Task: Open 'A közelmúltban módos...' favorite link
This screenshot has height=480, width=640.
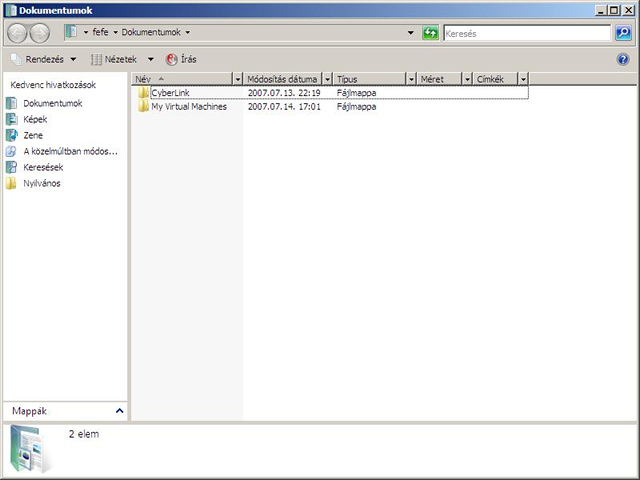Action: 70,151
